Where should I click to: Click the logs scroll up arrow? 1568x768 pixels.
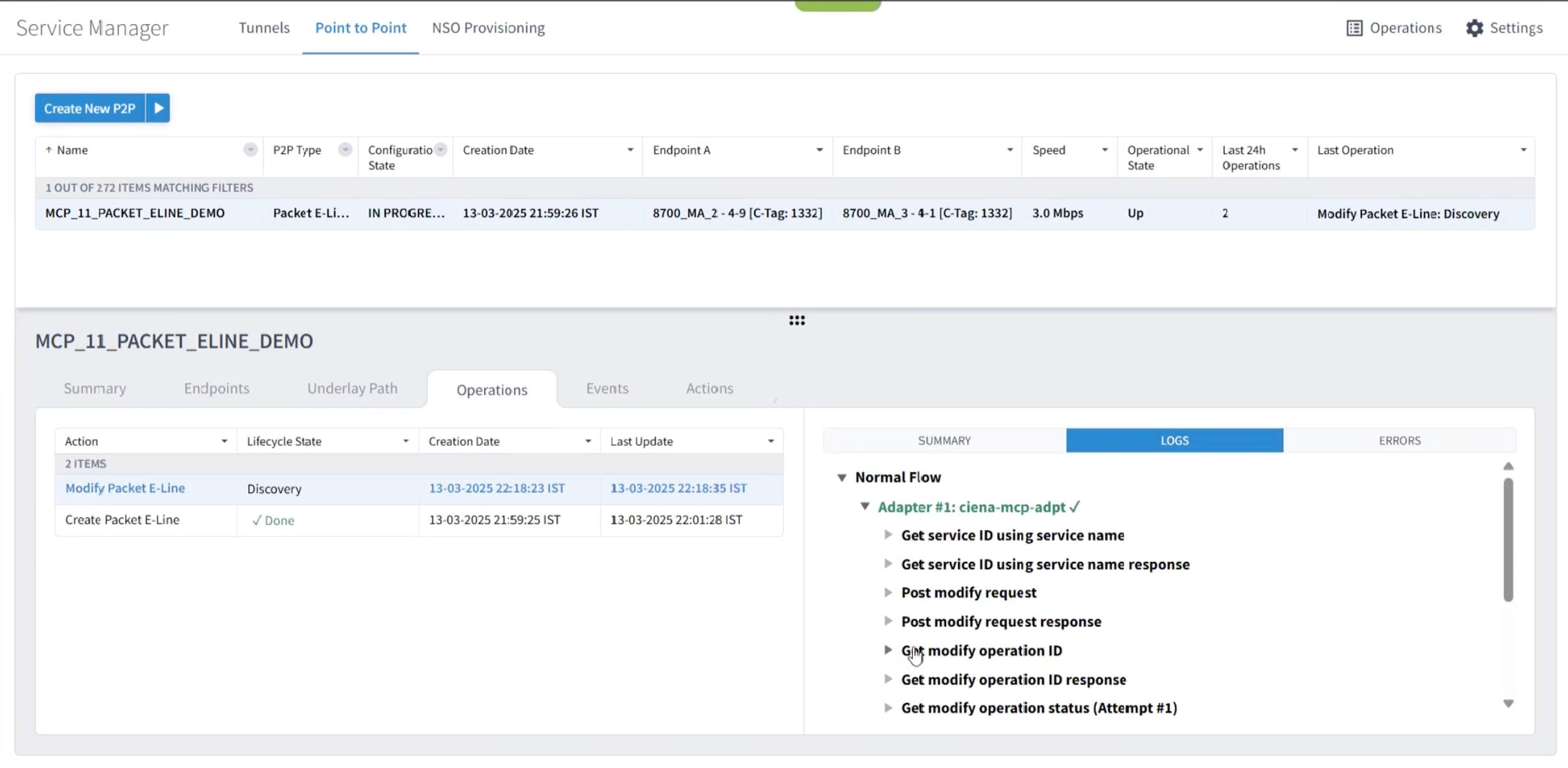pos(1508,466)
